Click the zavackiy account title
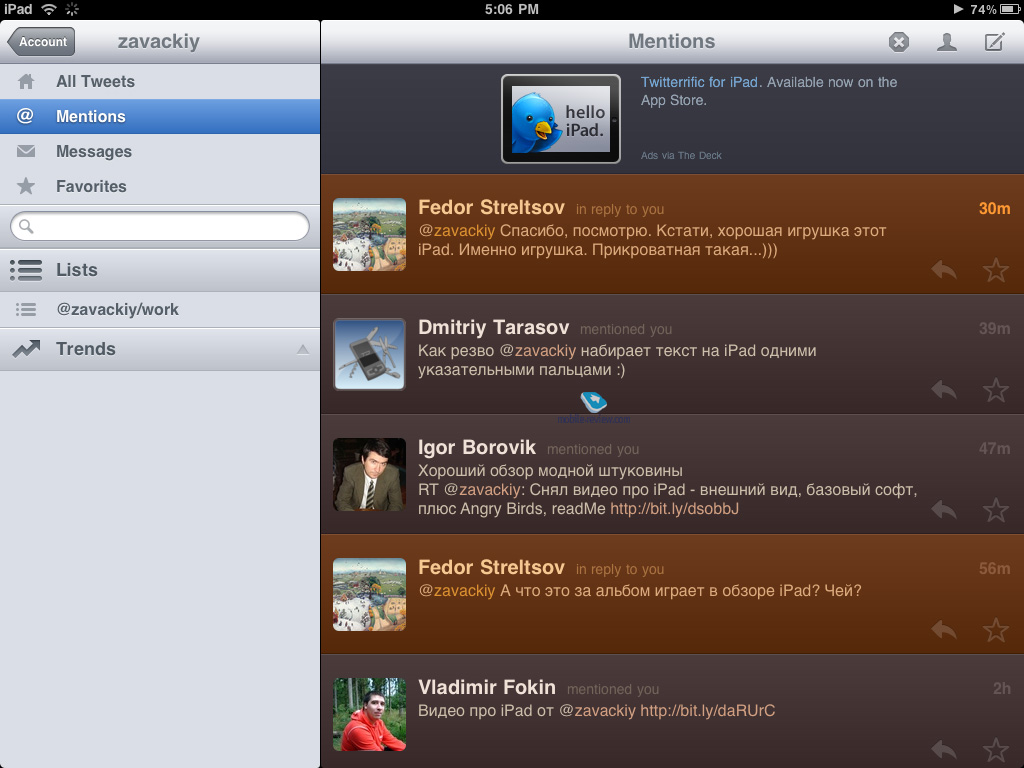 tap(159, 41)
